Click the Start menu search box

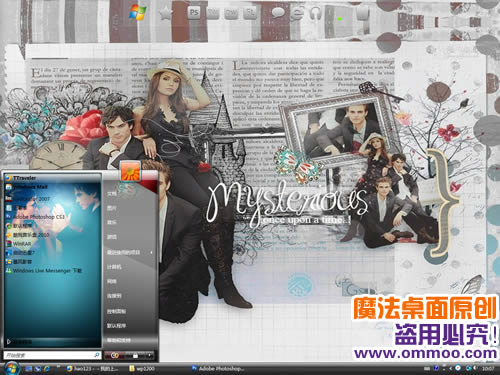point(52,355)
